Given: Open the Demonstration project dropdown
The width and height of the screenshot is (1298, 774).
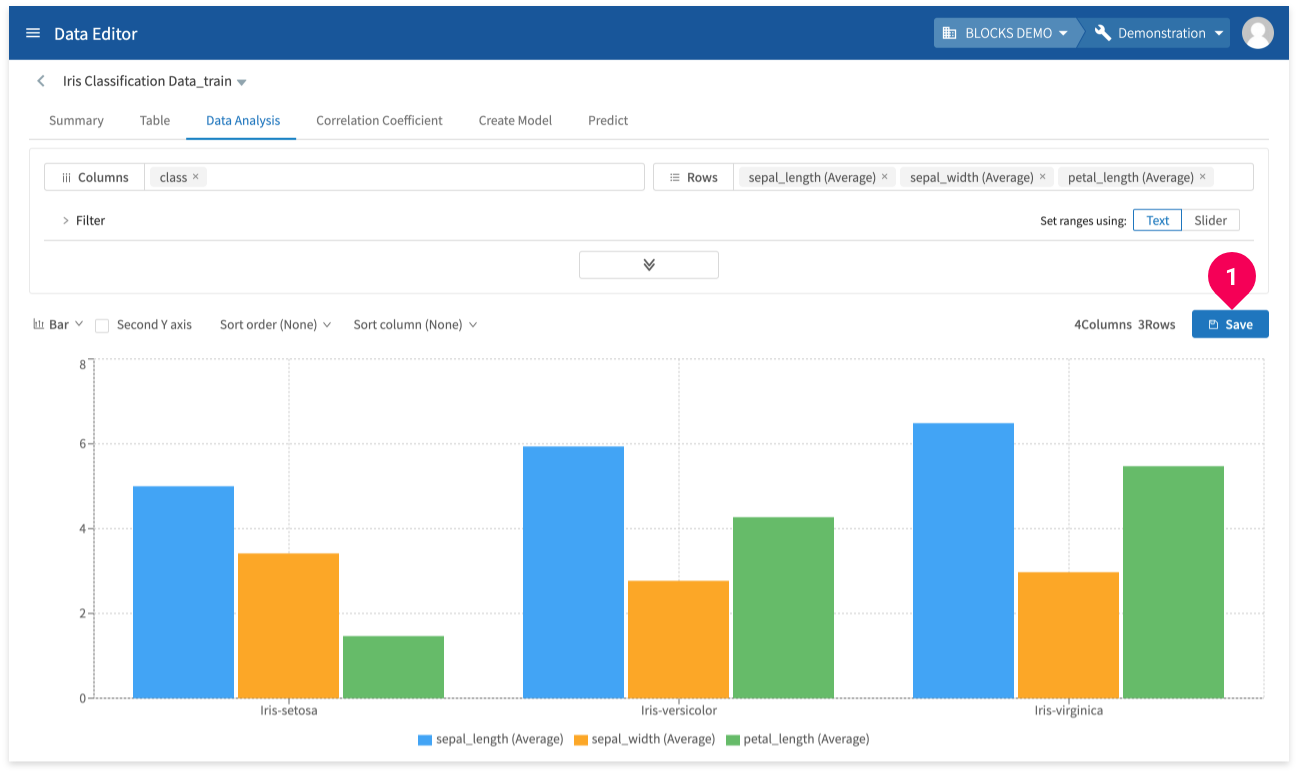Looking at the screenshot, I should point(1160,33).
